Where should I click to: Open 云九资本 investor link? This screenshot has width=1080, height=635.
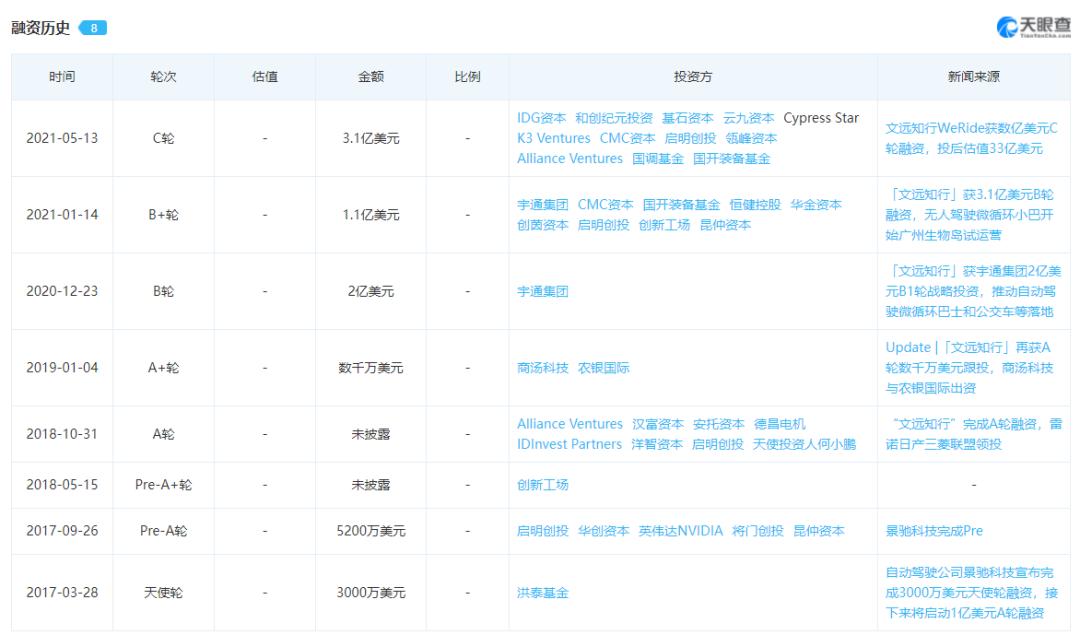coord(749,118)
